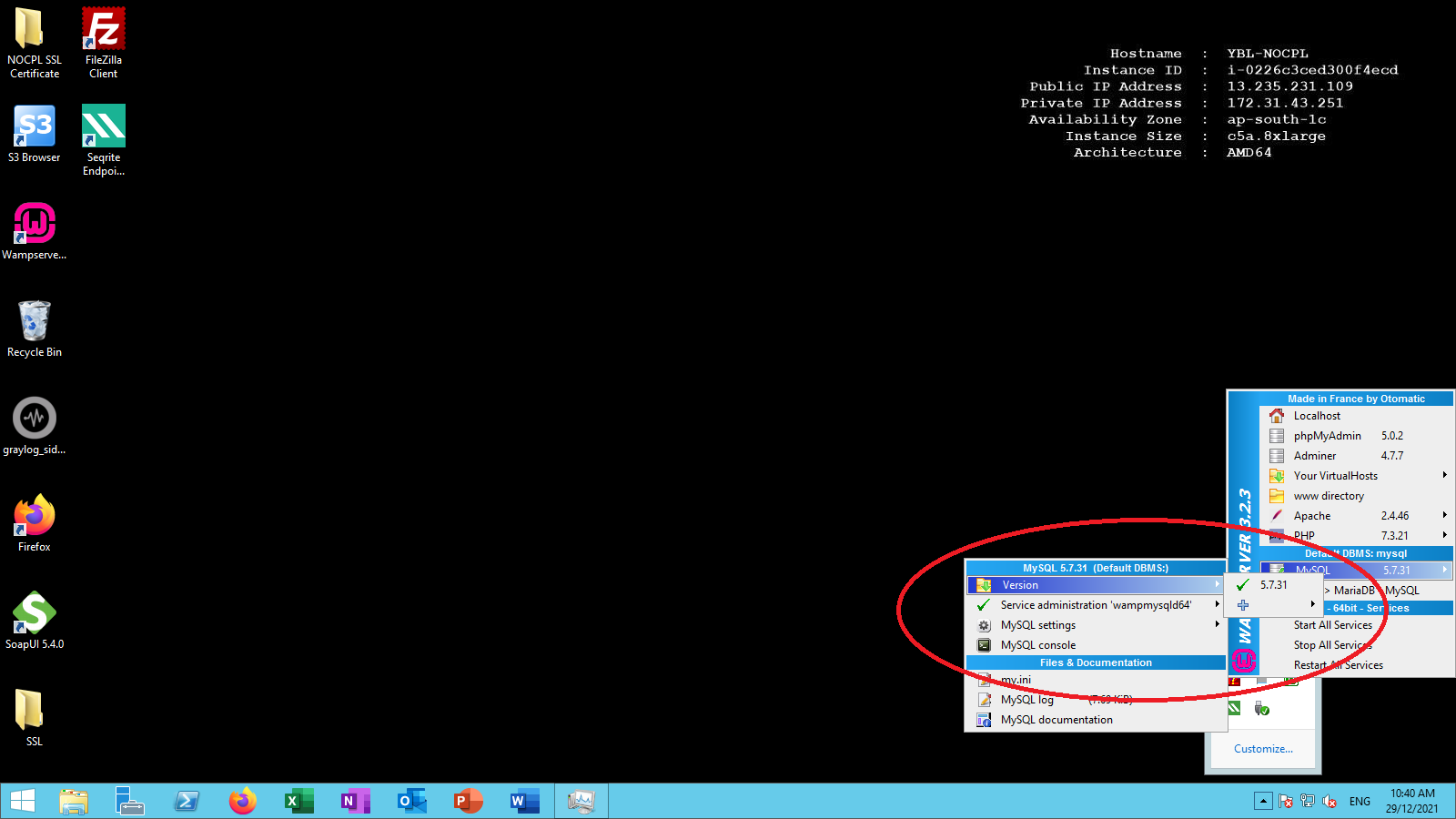Click the network tray icon
Image resolution: width=1456 pixels, height=819 pixels.
point(1308,801)
